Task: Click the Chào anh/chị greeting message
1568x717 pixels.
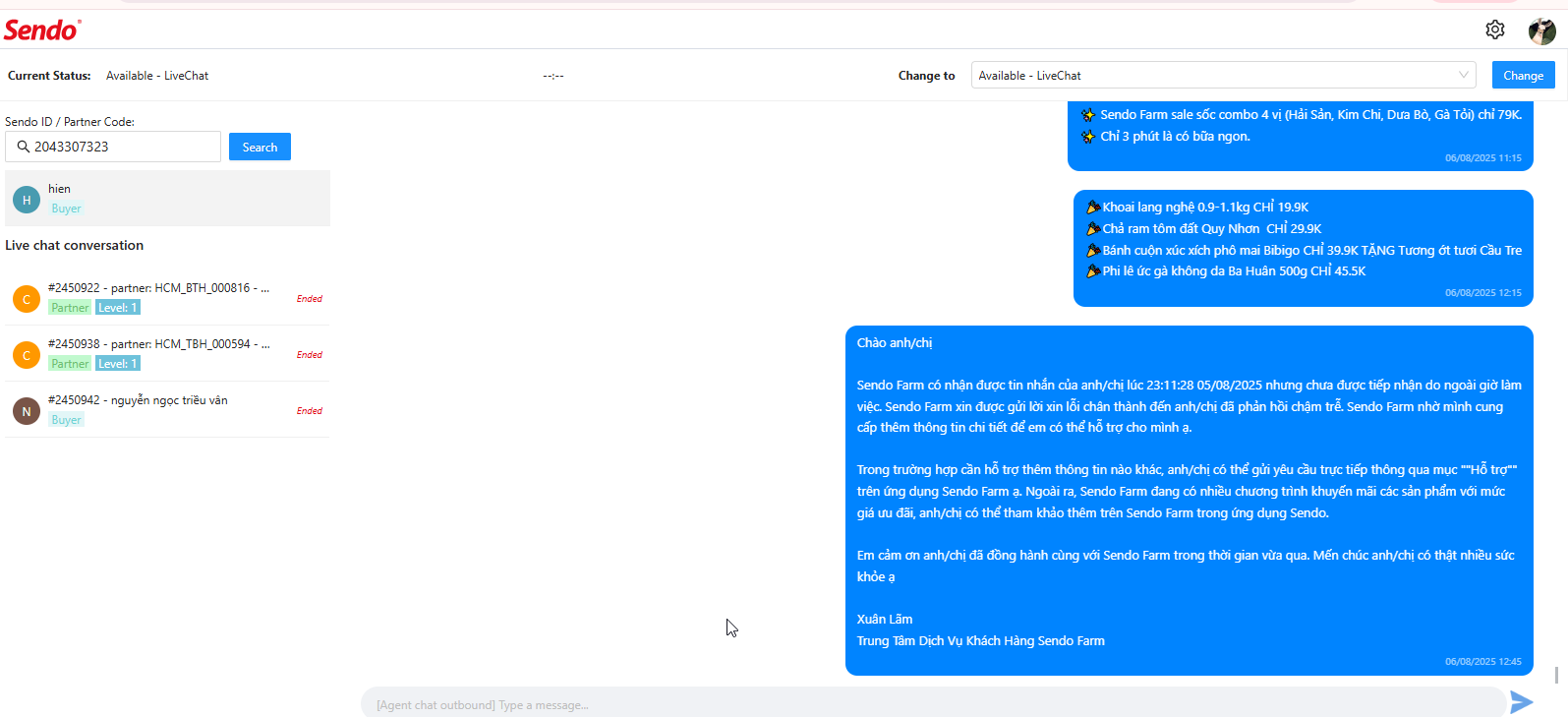Action: pos(895,343)
